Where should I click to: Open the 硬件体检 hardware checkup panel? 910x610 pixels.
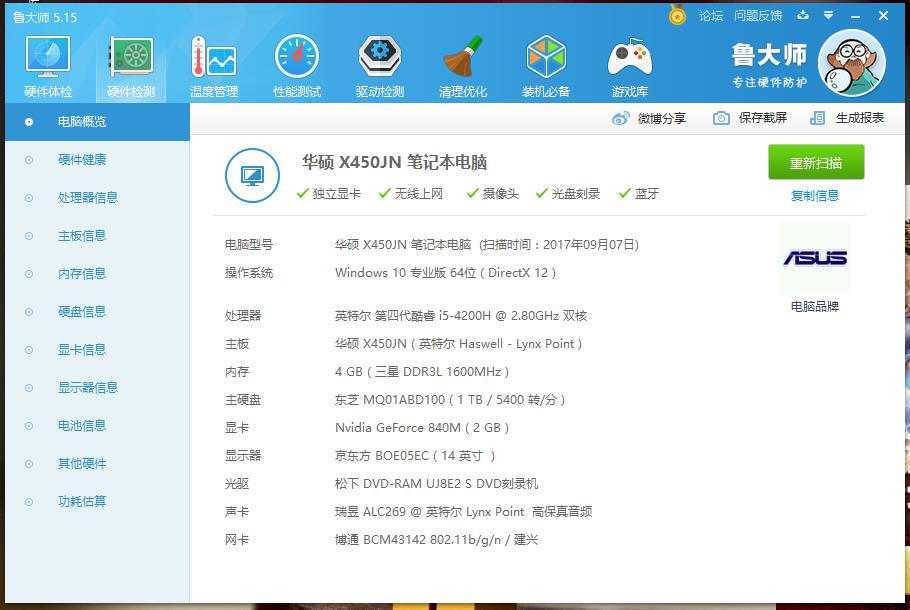(x=46, y=65)
